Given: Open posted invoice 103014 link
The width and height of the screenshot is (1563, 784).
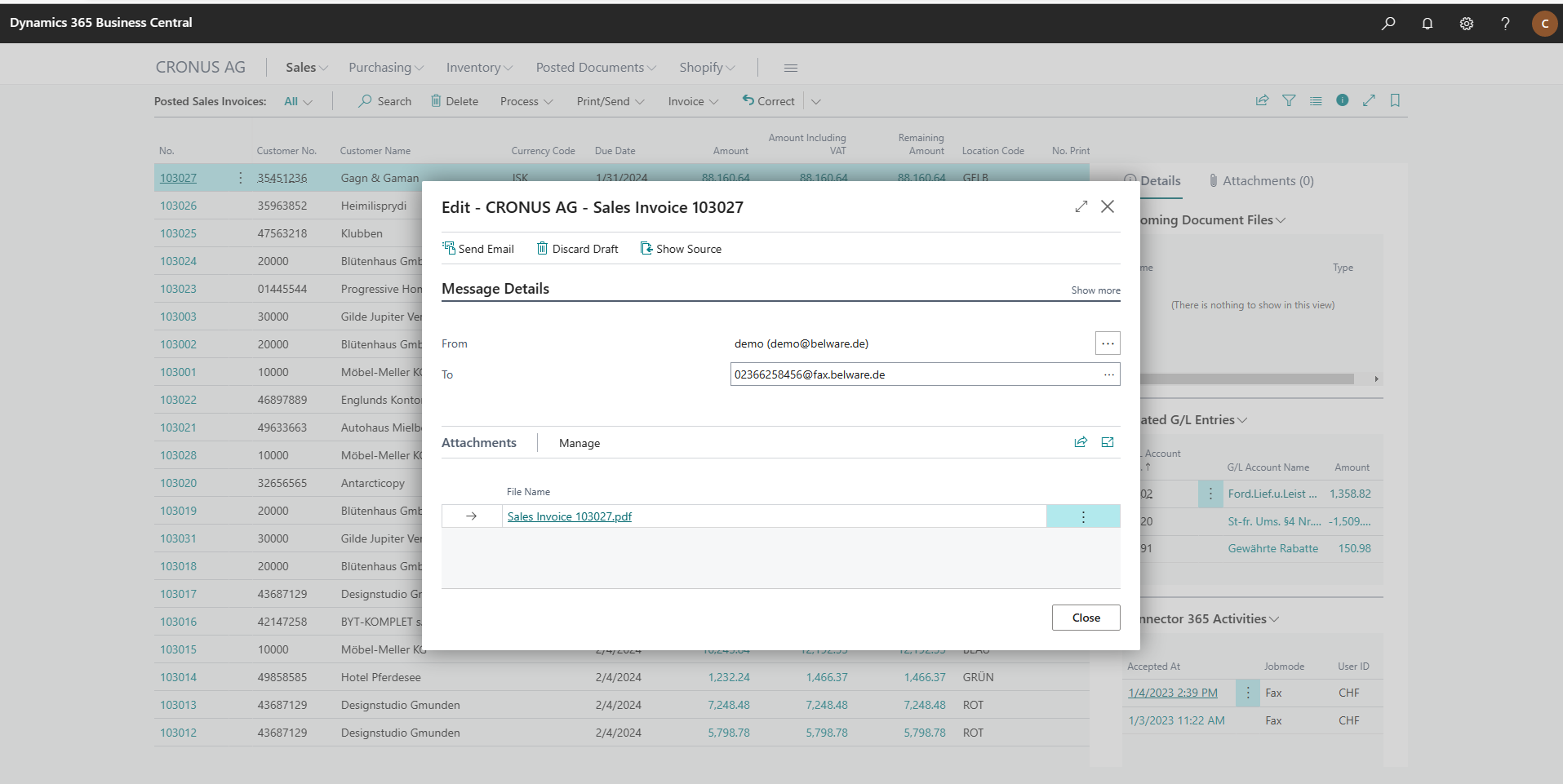Looking at the screenshot, I should pyautogui.click(x=178, y=677).
